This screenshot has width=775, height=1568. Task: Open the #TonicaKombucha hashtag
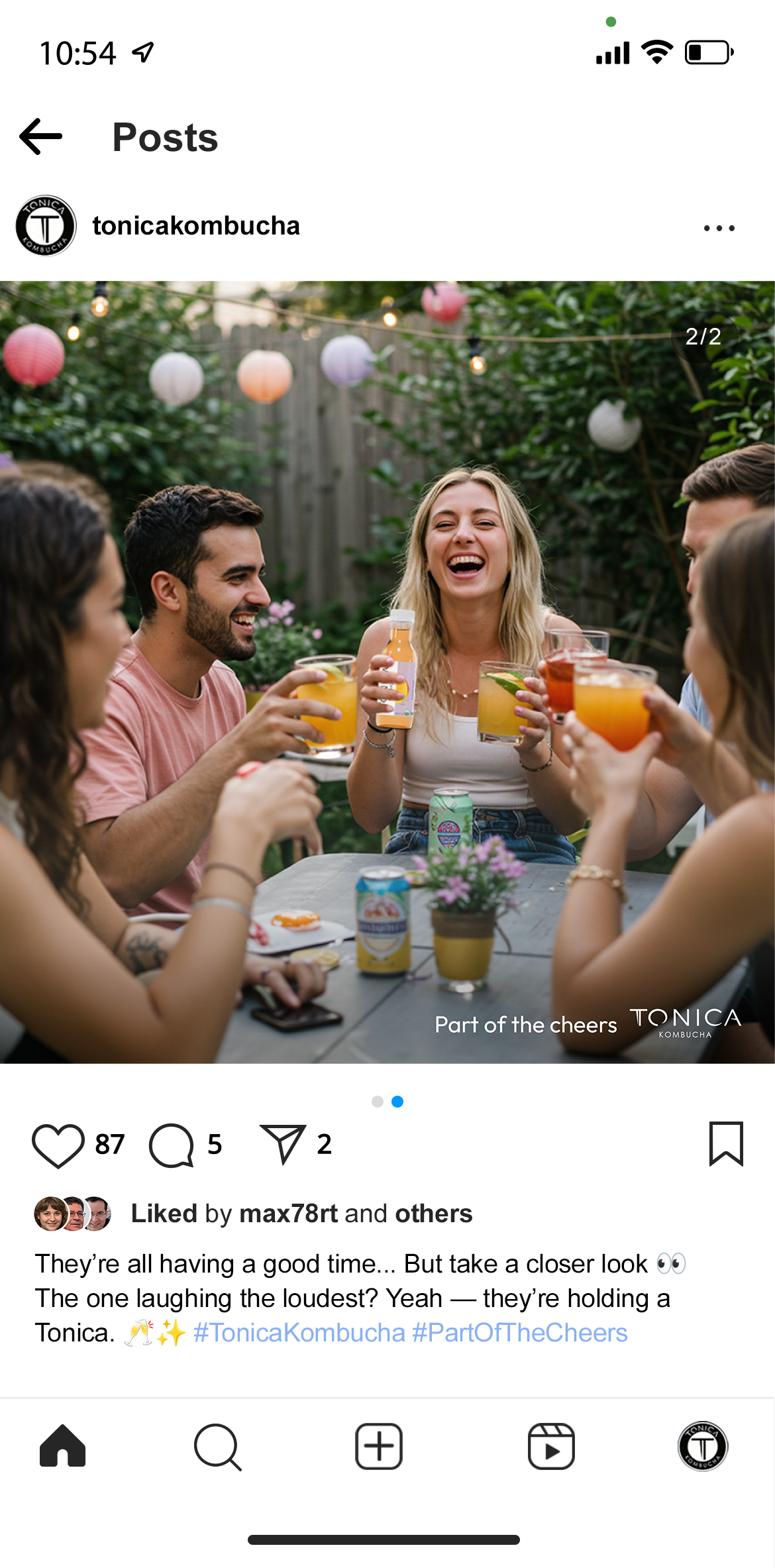[x=299, y=1332]
